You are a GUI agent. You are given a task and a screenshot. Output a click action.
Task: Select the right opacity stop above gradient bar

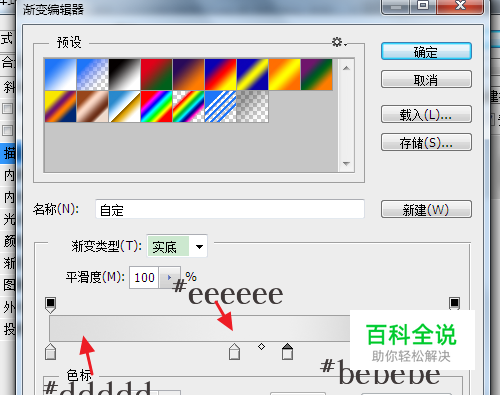[454, 304]
